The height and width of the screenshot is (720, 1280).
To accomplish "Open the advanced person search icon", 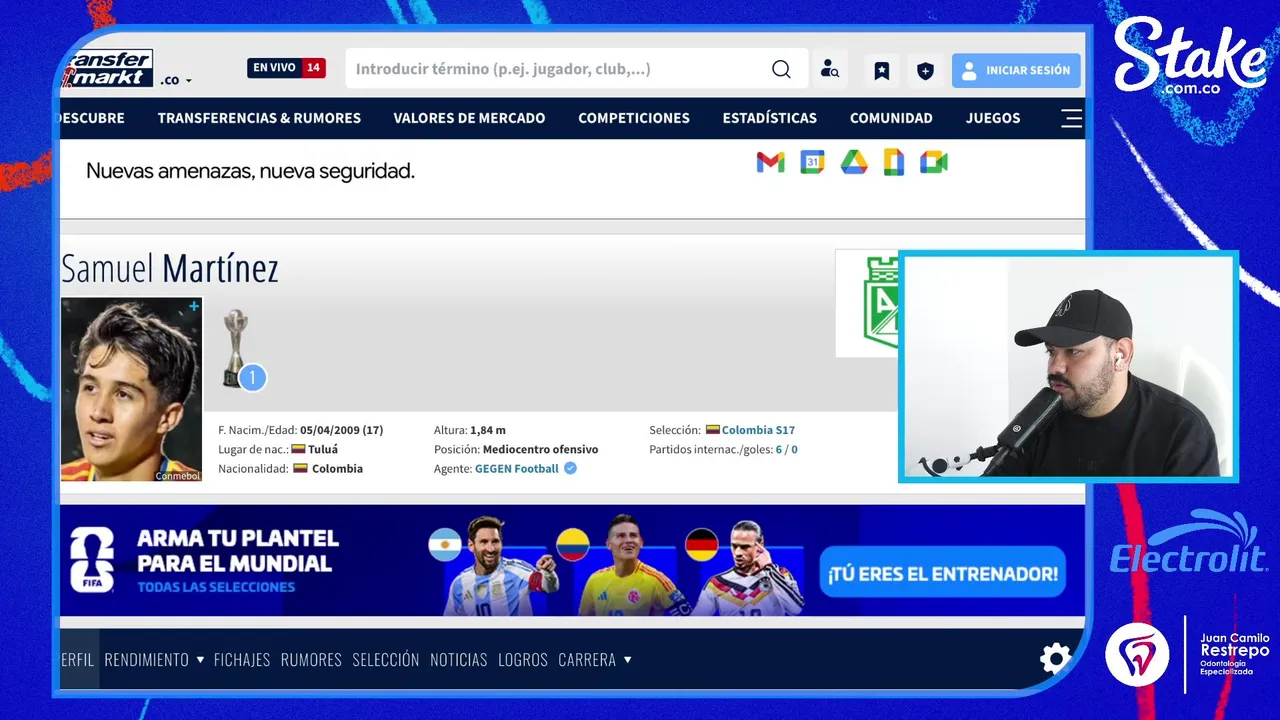I will pyautogui.click(x=829, y=69).
